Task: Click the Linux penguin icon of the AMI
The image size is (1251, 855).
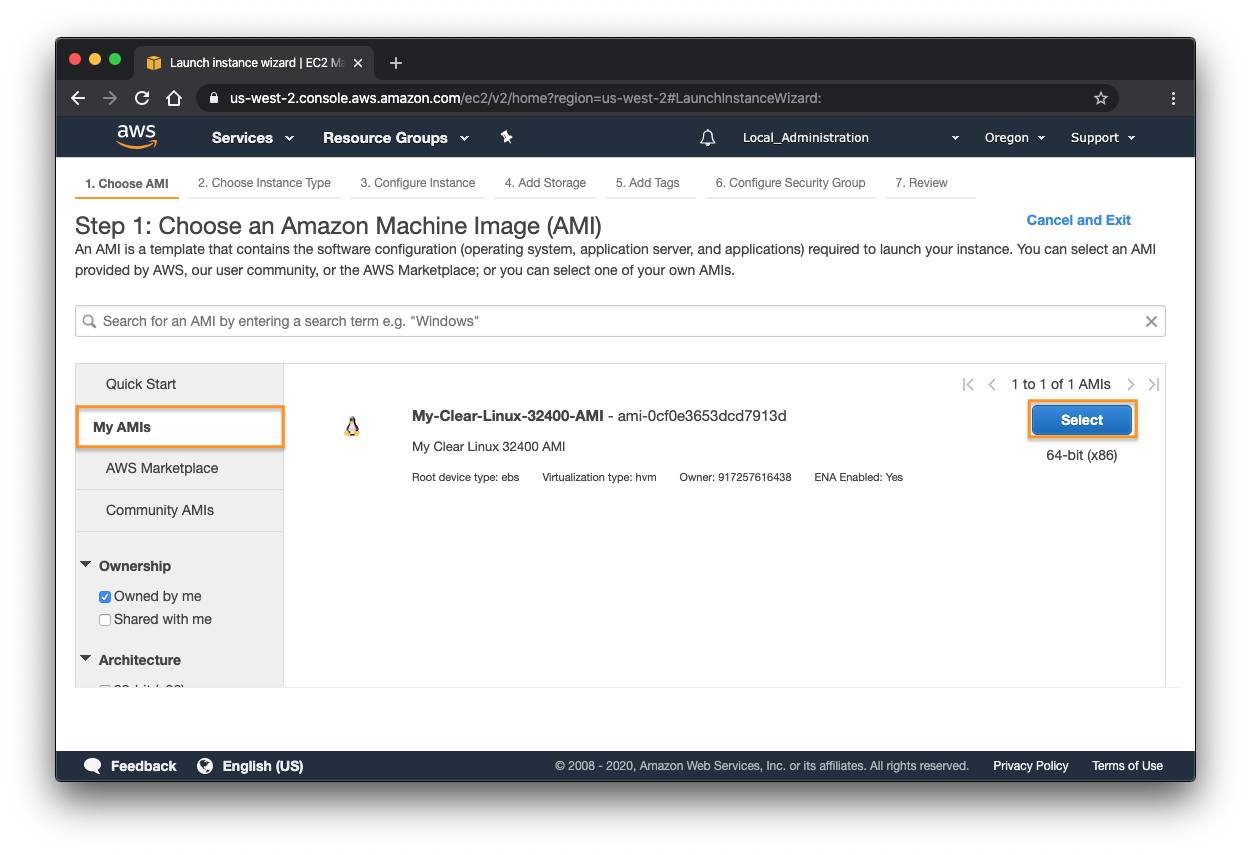Action: [351, 427]
